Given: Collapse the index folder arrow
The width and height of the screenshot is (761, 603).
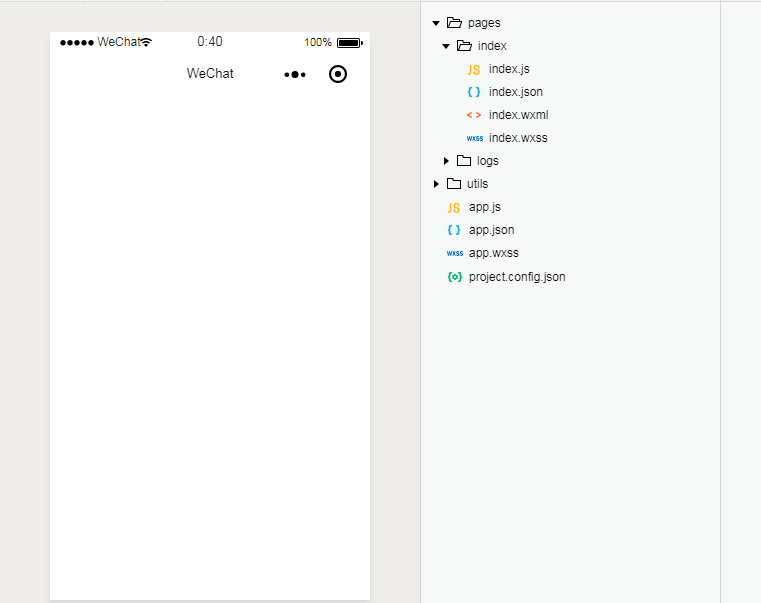Looking at the screenshot, I should point(446,46).
